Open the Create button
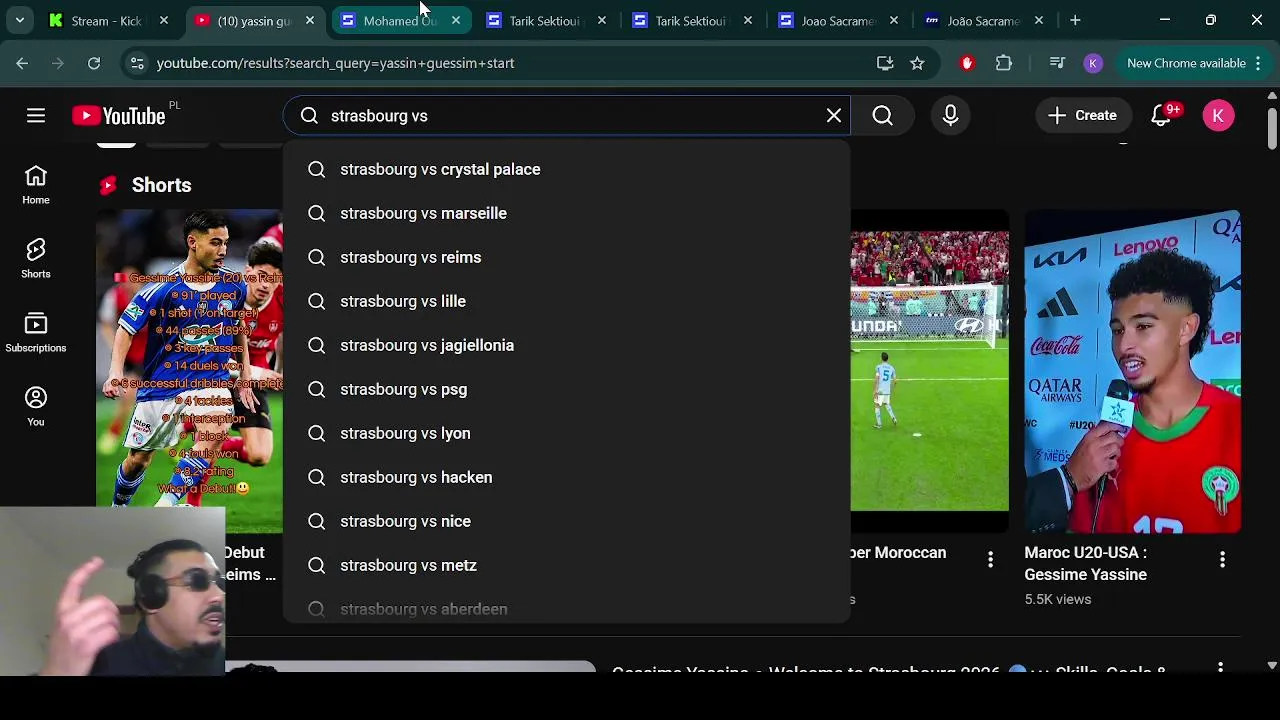Screen dimensions: 1280x720 click(x=1082, y=116)
